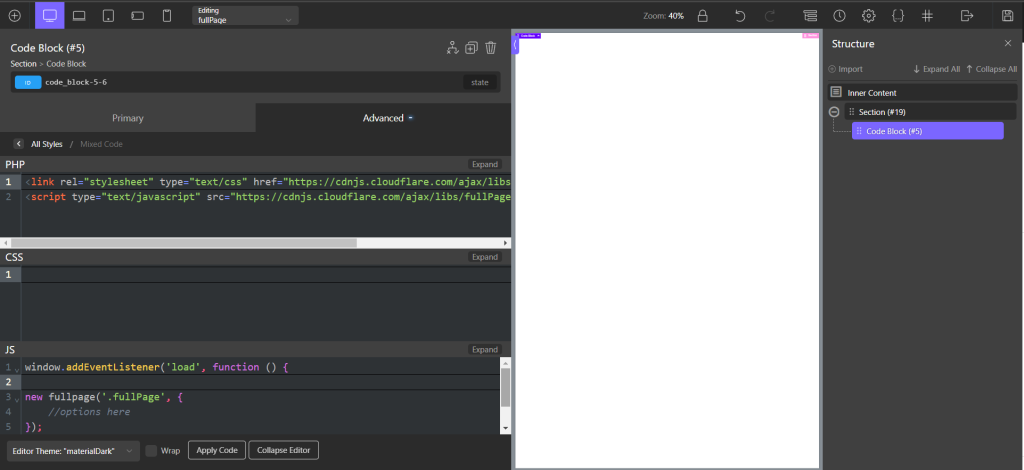Save the page with floppy disk icon
Screen dimensions: 1024x470
(1007, 16)
